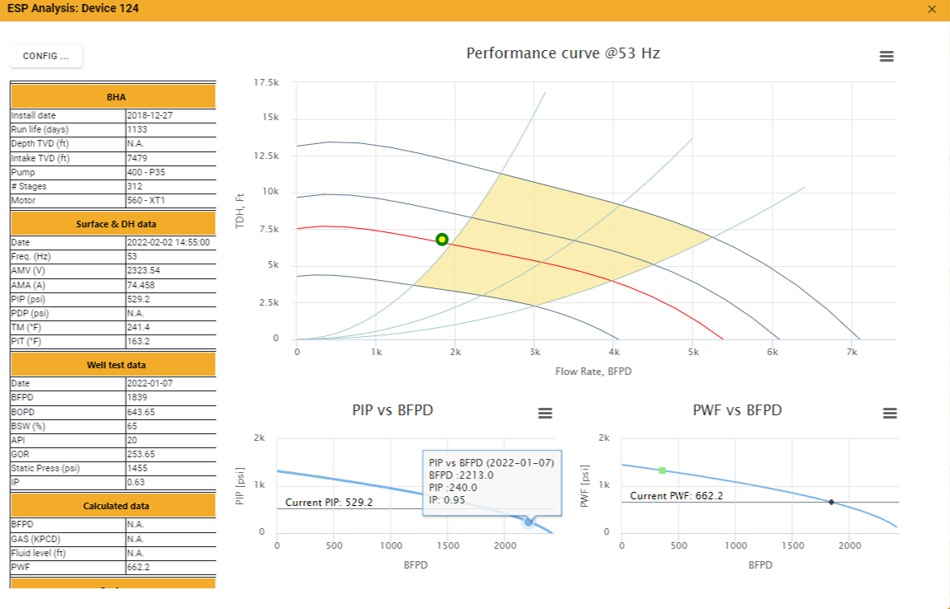The image size is (950, 609).
Task: Click the blue point on PIP curve
Action: tap(529, 522)
